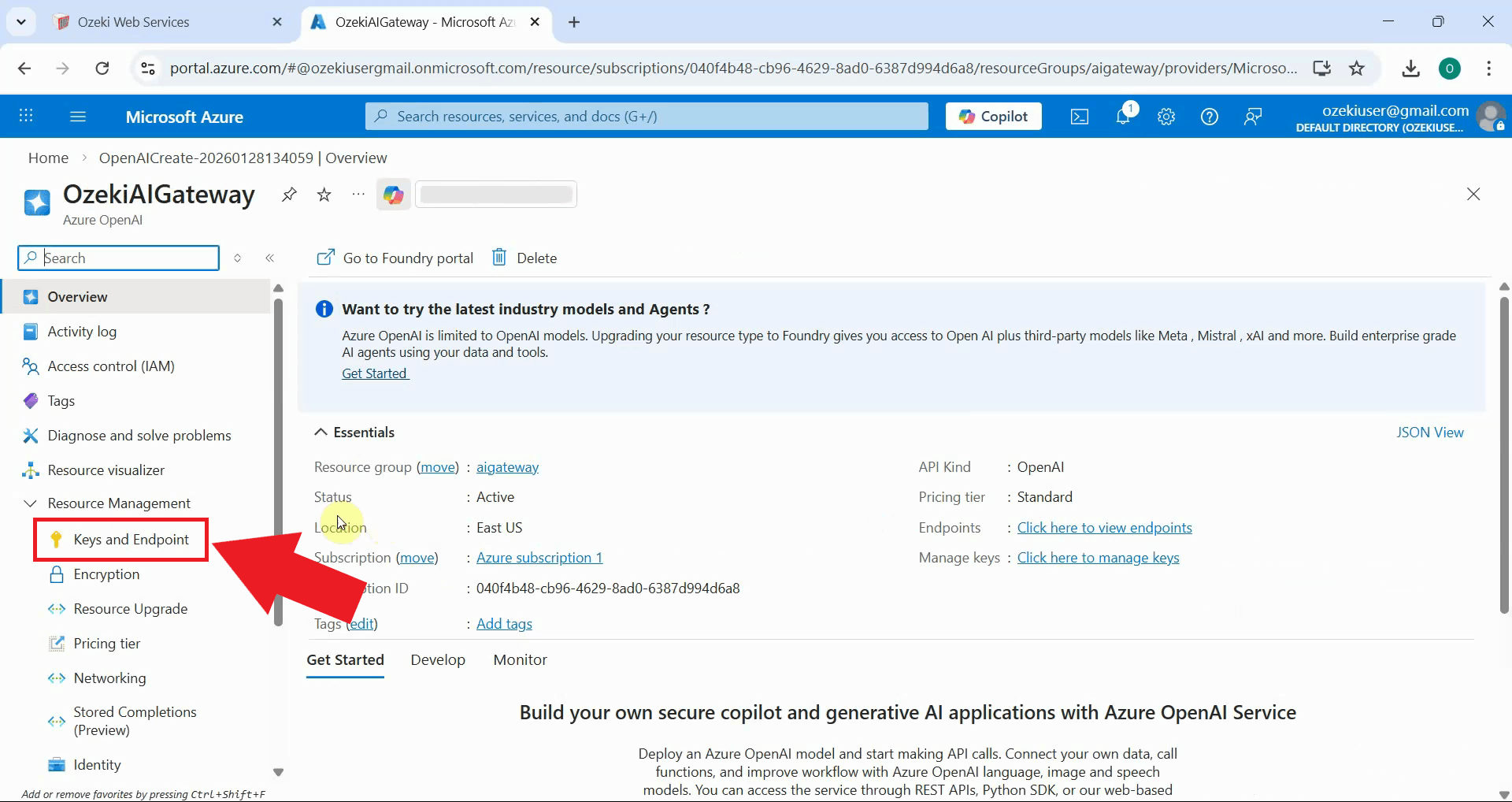Add OzekiAIGateway to favorites star

click(x=324, y=195)
